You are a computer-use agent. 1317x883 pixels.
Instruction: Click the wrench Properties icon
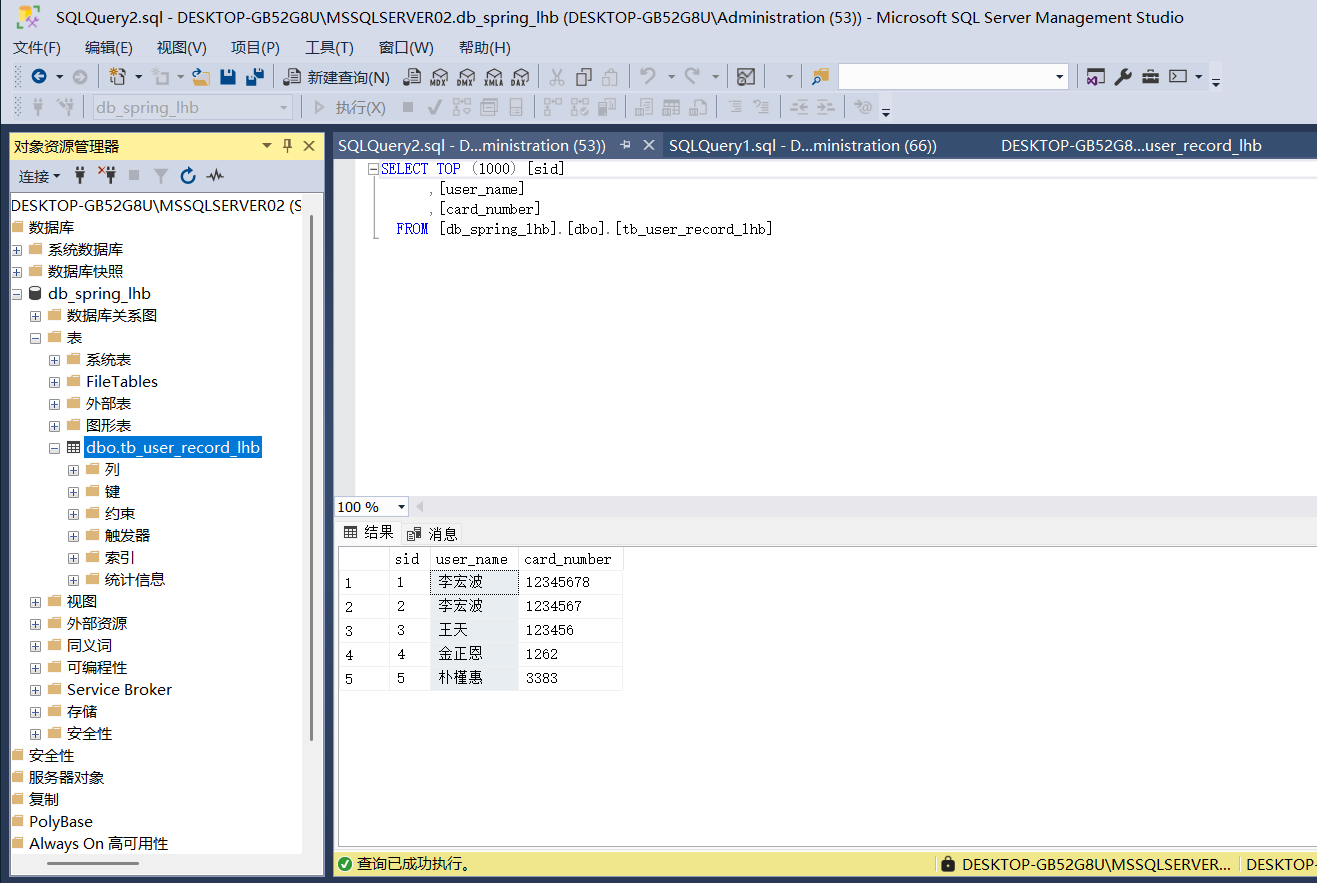click(1123, 77)
